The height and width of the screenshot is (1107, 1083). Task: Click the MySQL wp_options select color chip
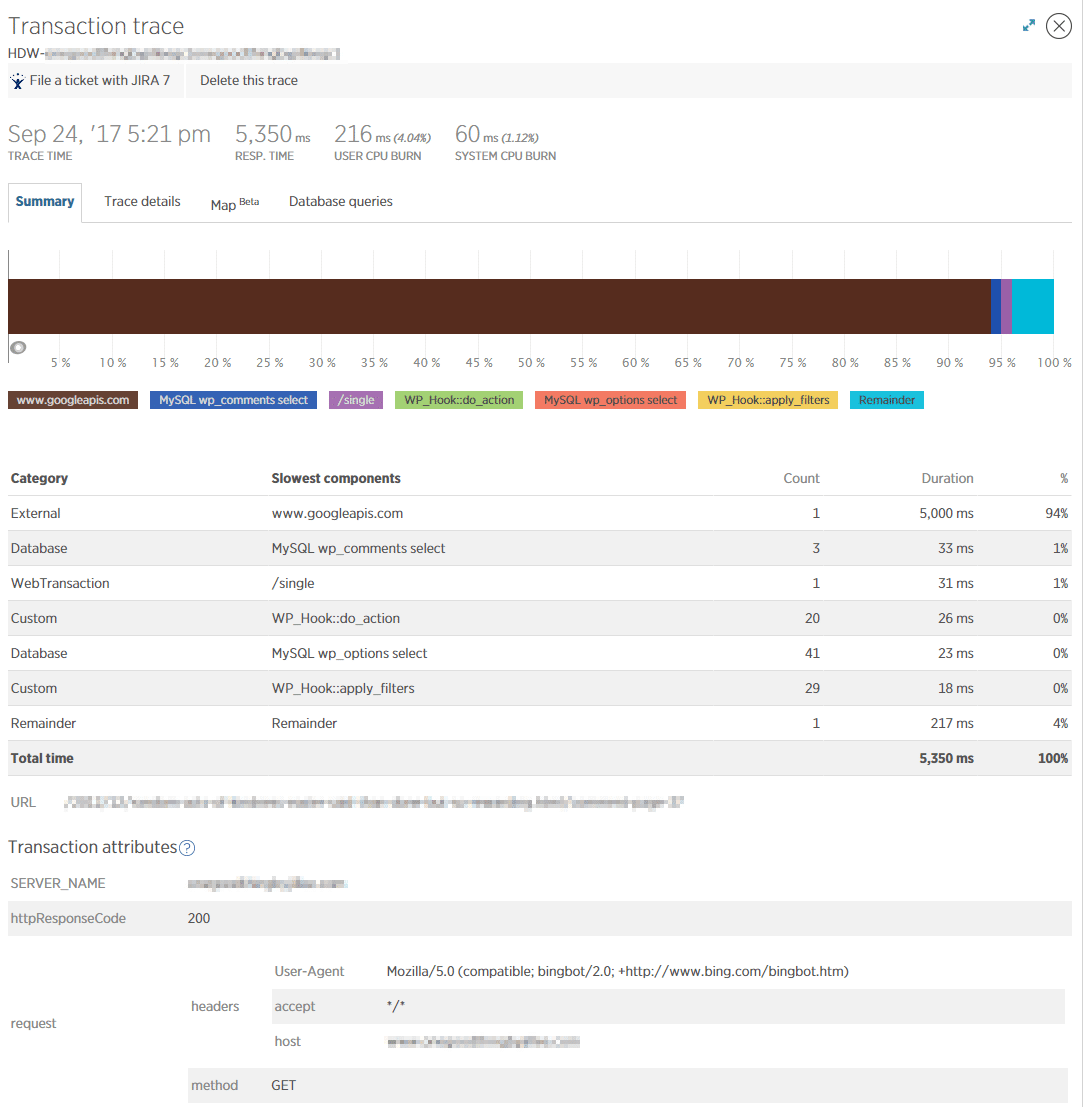tap(610, 399)
